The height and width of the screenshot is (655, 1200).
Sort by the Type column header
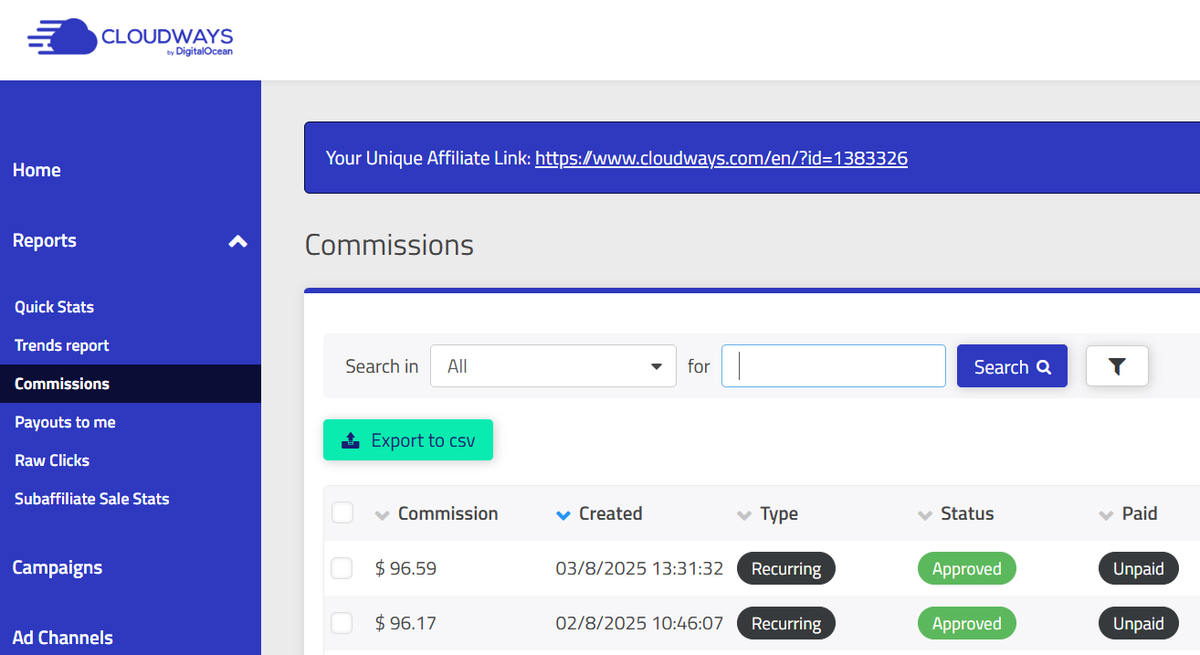pyautogui.click(x=779, y=513)
